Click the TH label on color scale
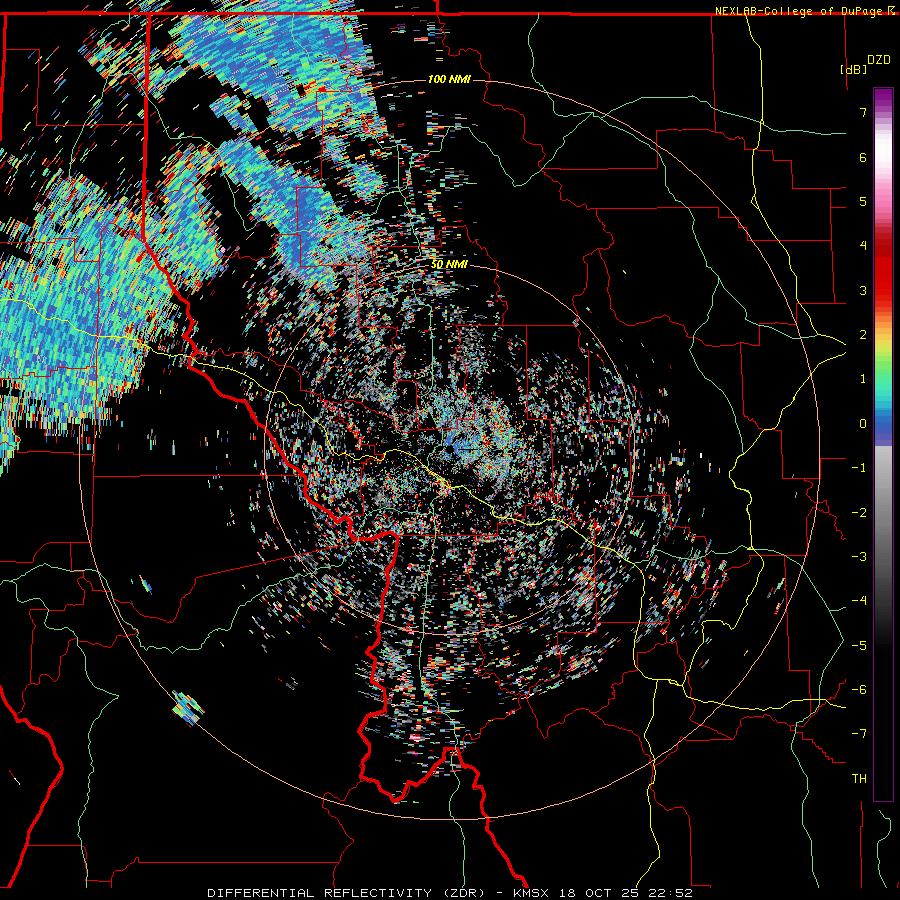 coord(859,779)
